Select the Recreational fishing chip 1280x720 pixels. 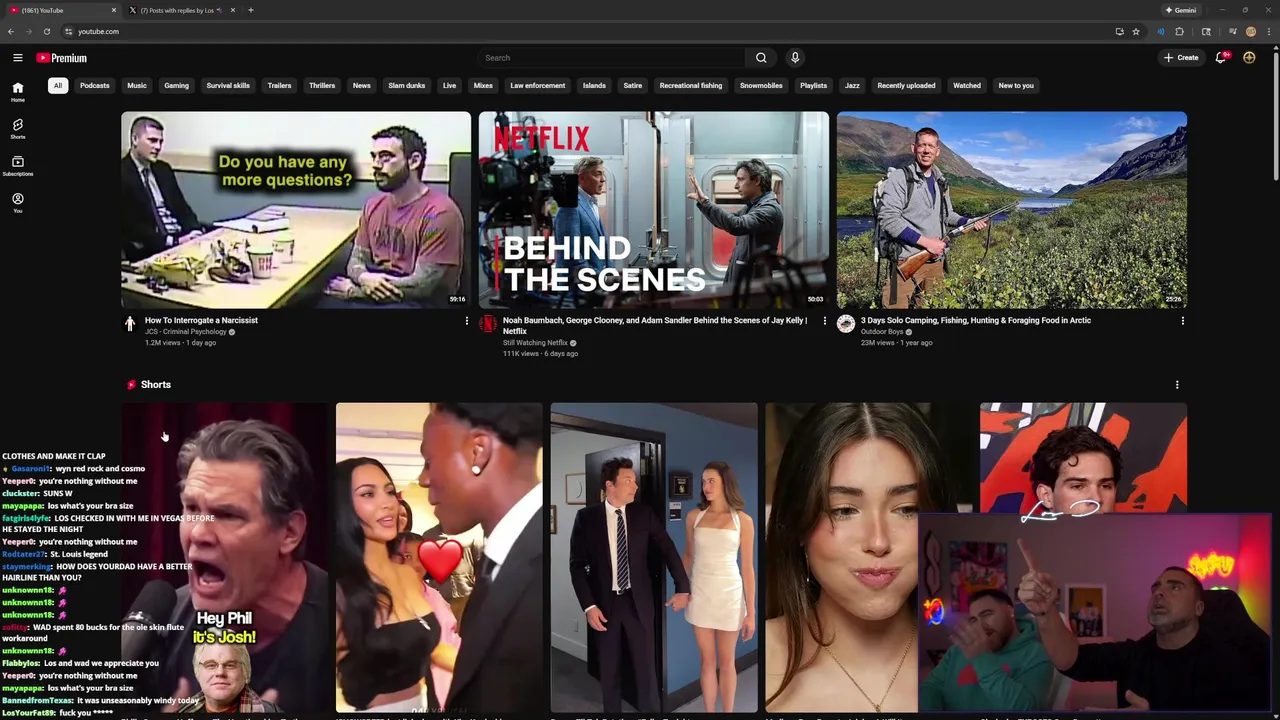click(691, 86)
